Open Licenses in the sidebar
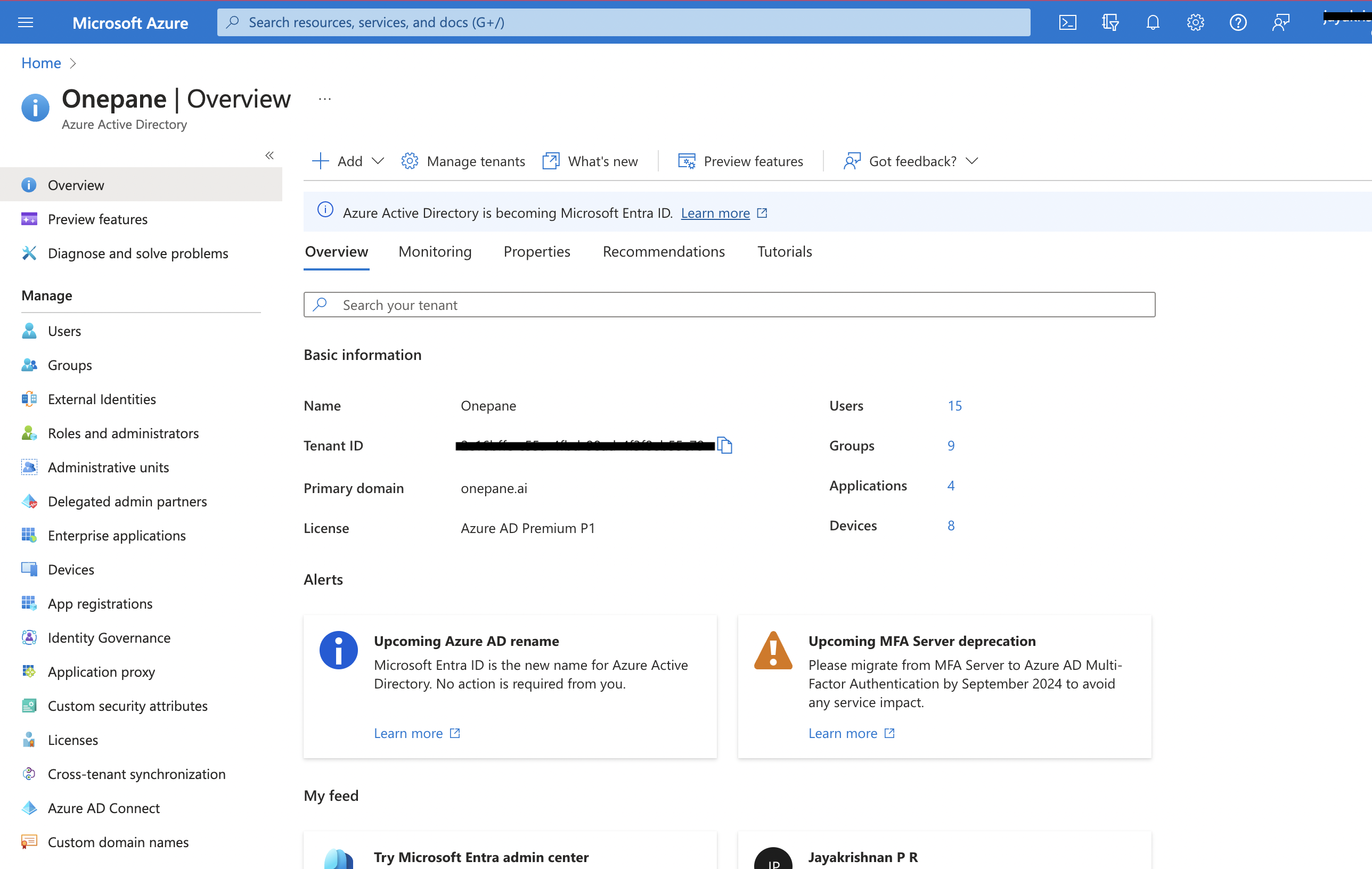This screenshot has height=869, width=1372. [141, 740]
